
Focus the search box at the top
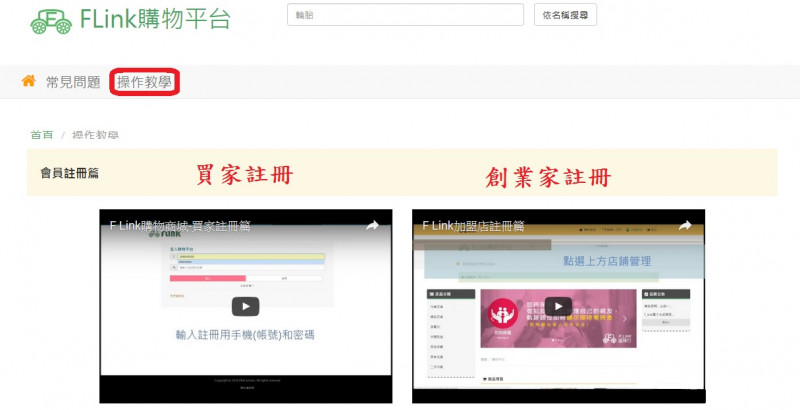pos(405,15)
